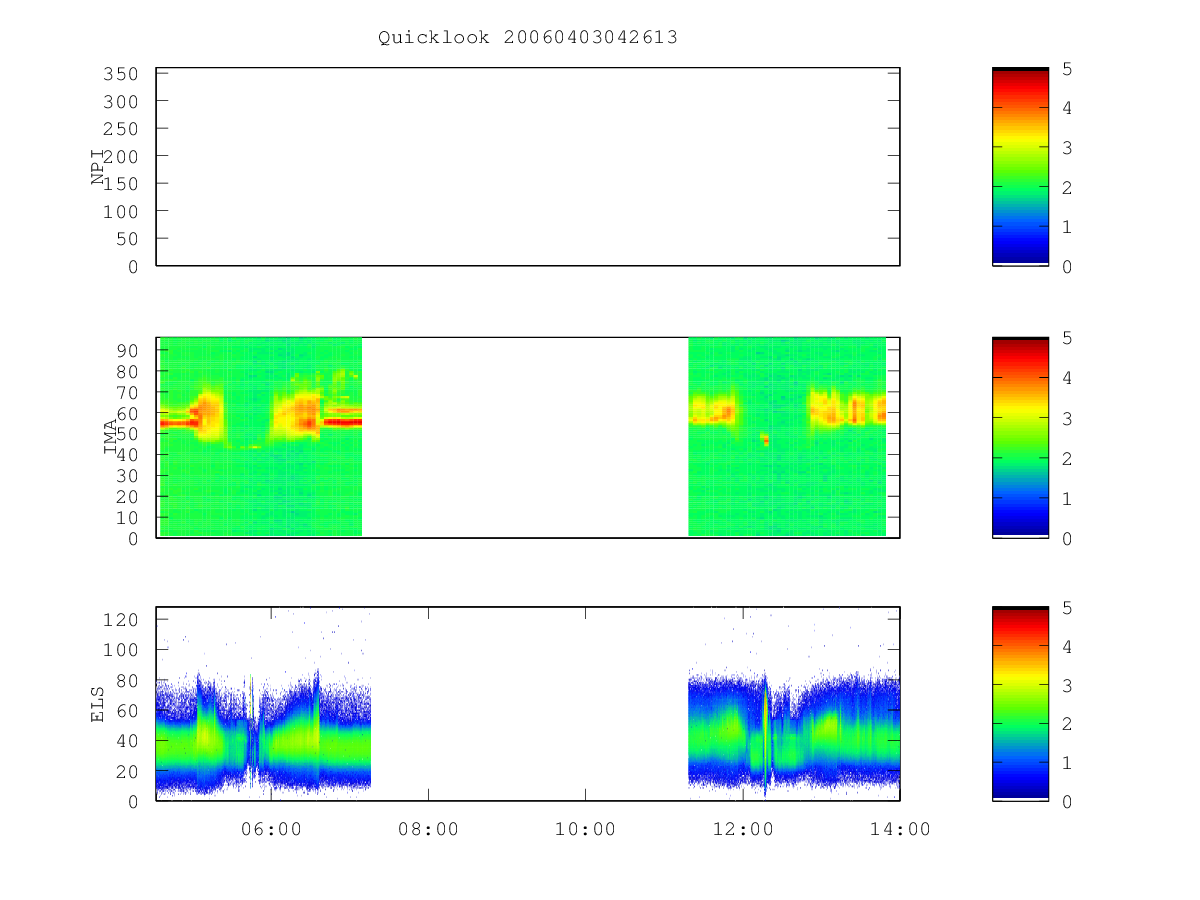Click the 14:00 time axis label
1200x900 pixels.
(900, 829)
